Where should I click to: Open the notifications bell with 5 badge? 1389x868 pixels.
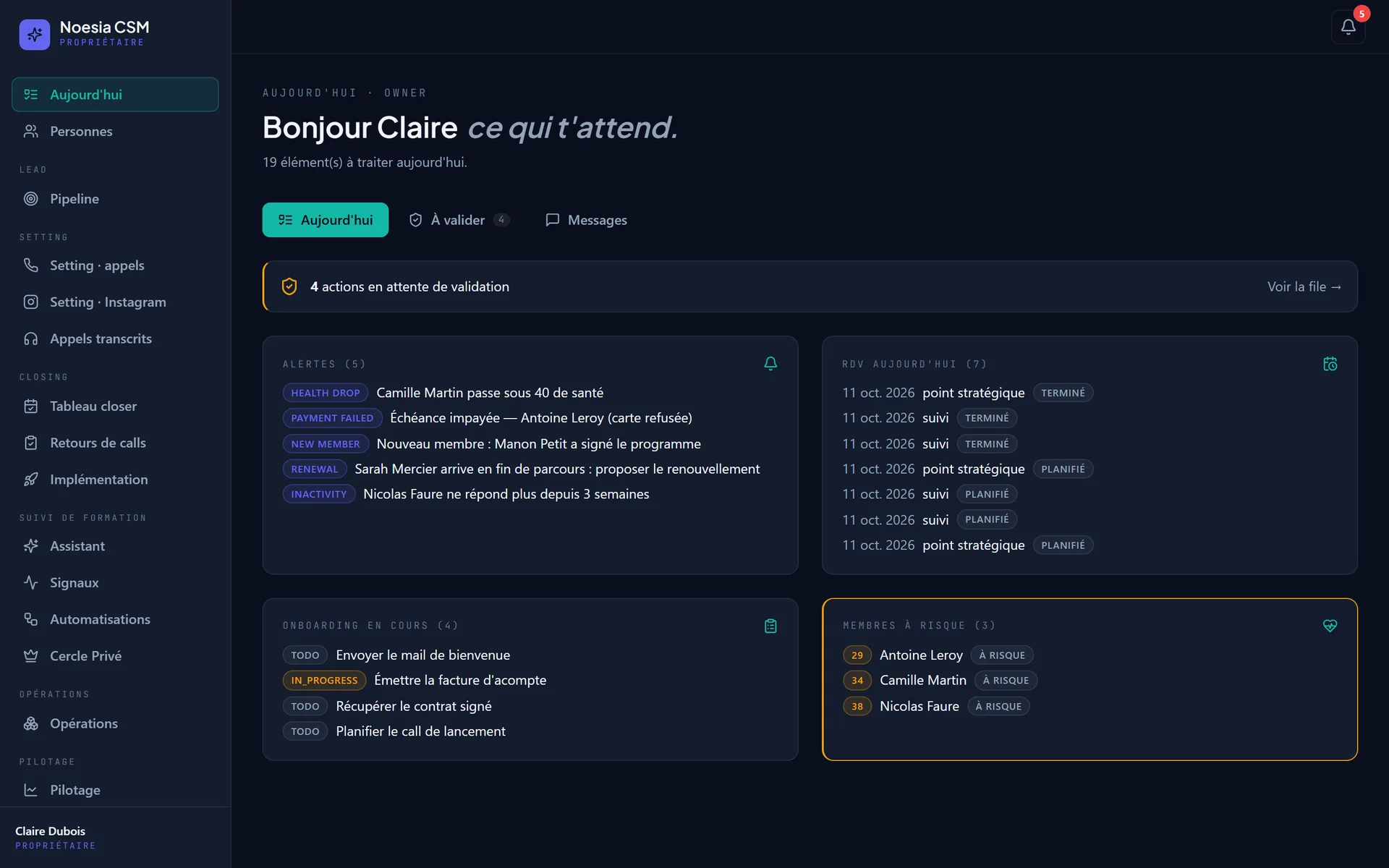point(1348,27)
